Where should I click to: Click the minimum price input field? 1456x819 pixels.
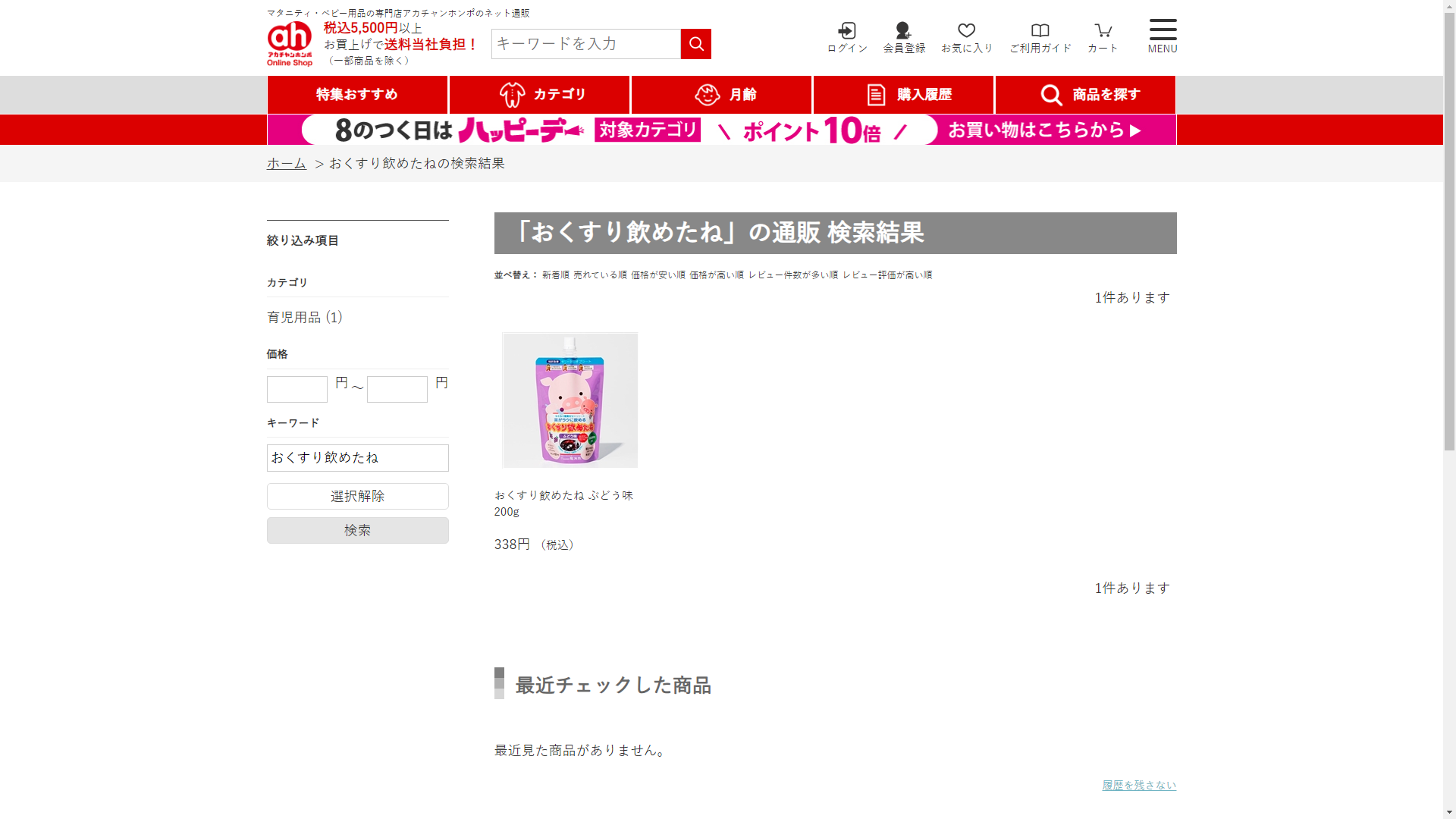point(297,389)
